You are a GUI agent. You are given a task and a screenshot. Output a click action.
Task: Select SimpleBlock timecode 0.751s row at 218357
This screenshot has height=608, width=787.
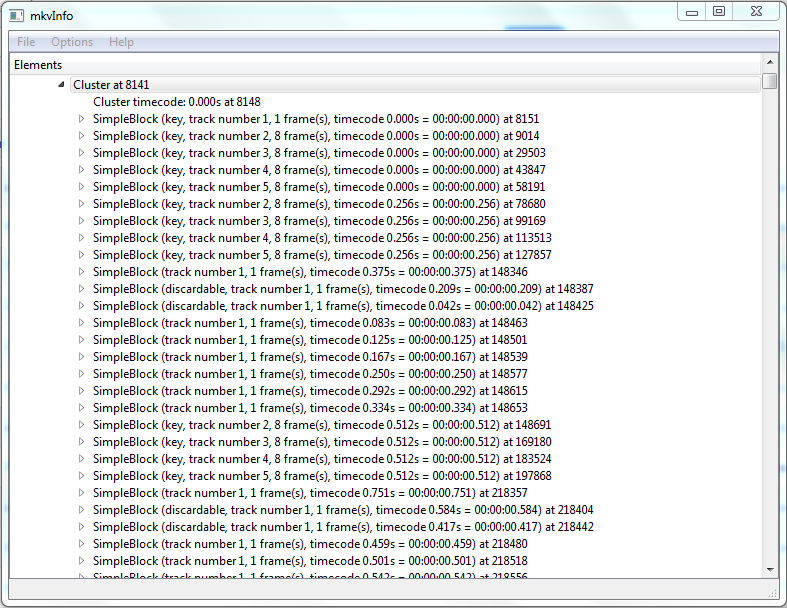[x=310, y=493]
